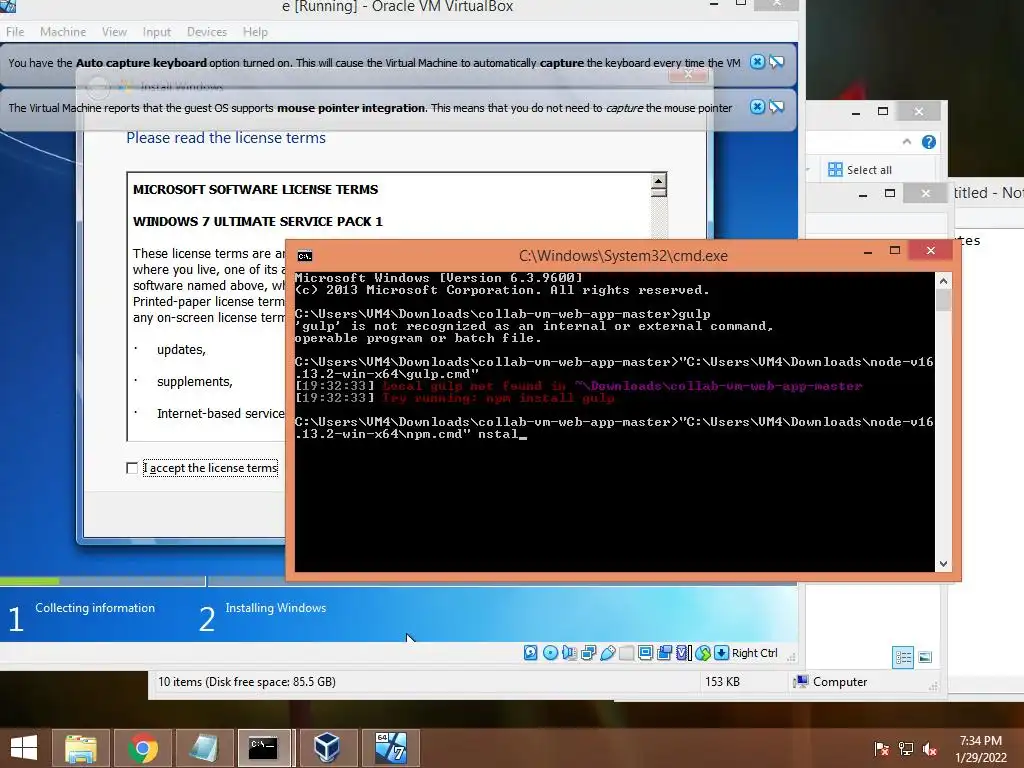Click the cmd.exe window title icon
Image resolution: width=1024 pixels, height=768 pixels.
[305, 255]
